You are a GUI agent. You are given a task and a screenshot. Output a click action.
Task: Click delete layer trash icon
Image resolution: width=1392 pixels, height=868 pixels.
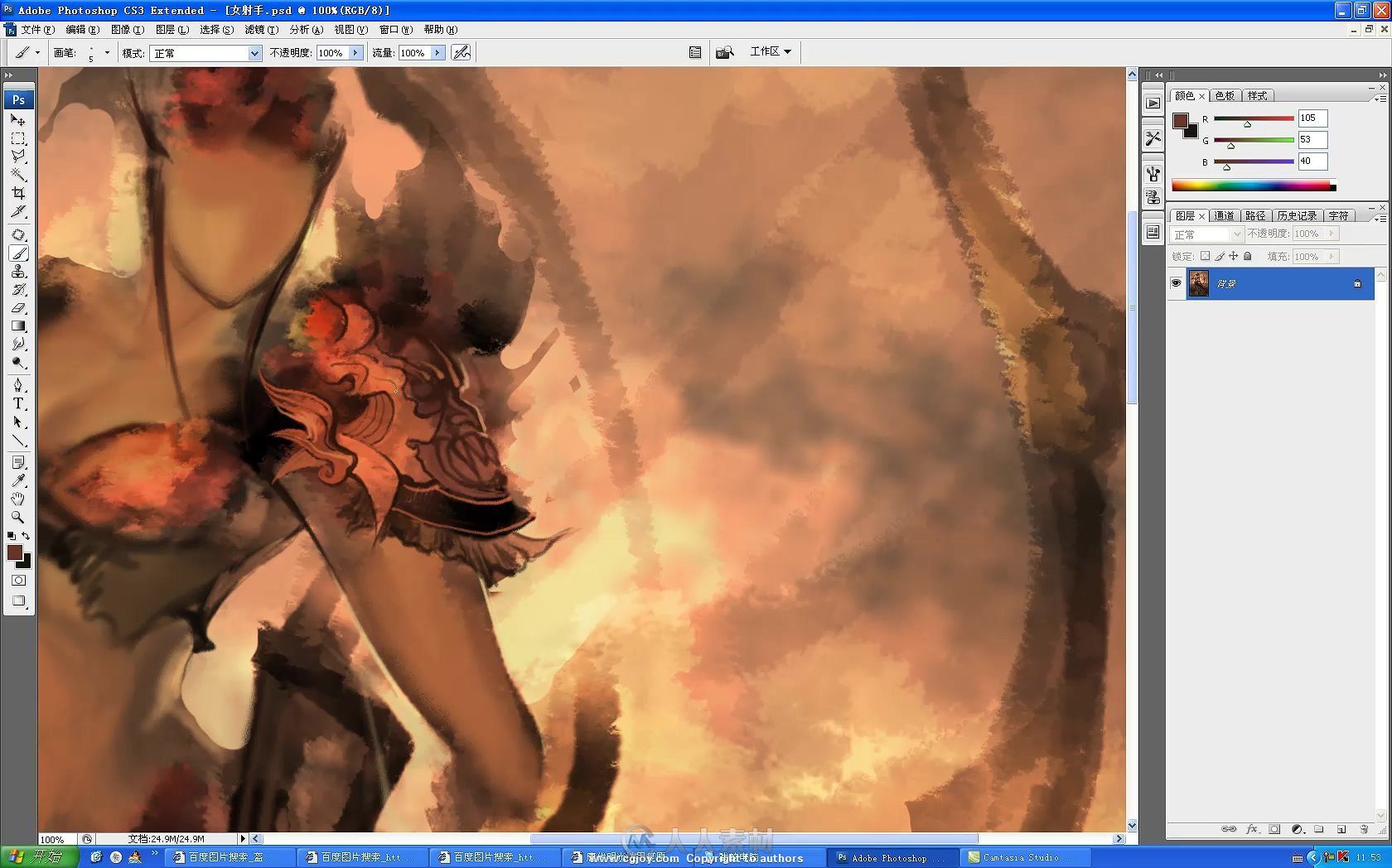point(1364,829)
